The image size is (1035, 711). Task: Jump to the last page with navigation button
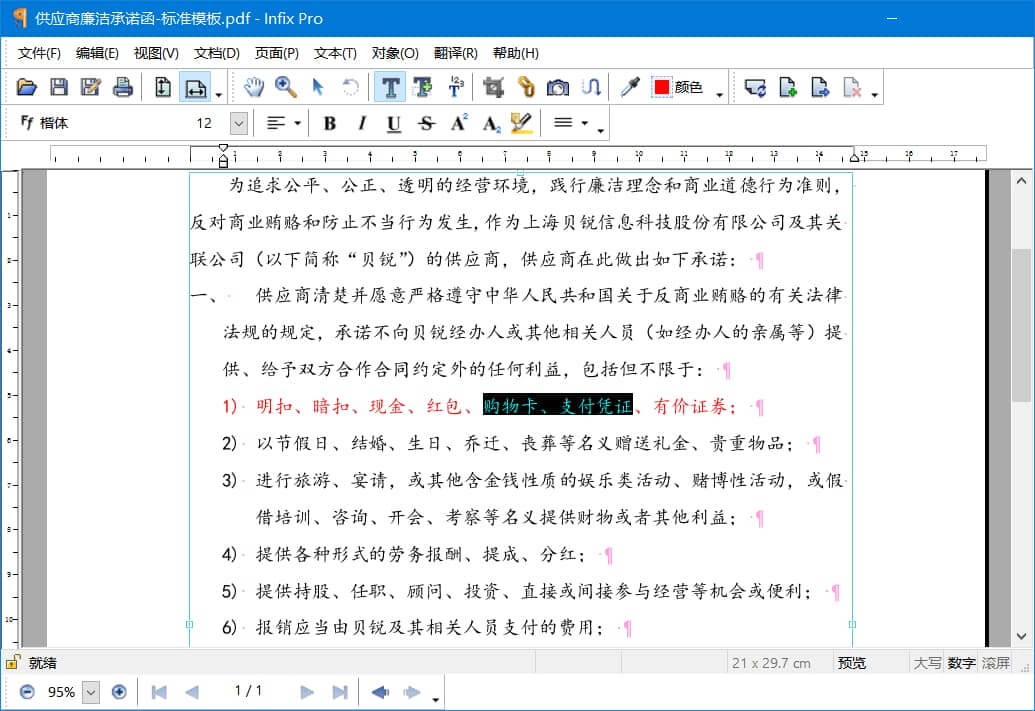[340, 691]
